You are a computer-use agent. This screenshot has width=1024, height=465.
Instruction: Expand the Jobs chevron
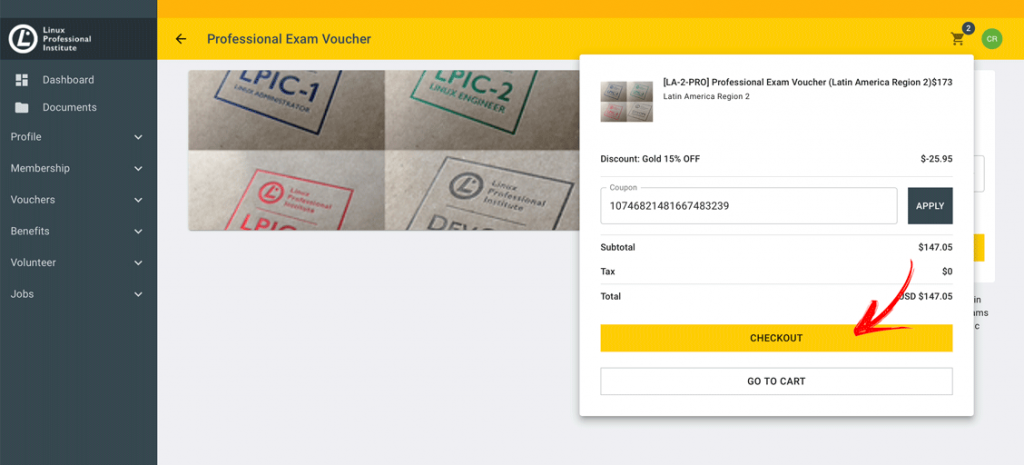pos(138,294)
